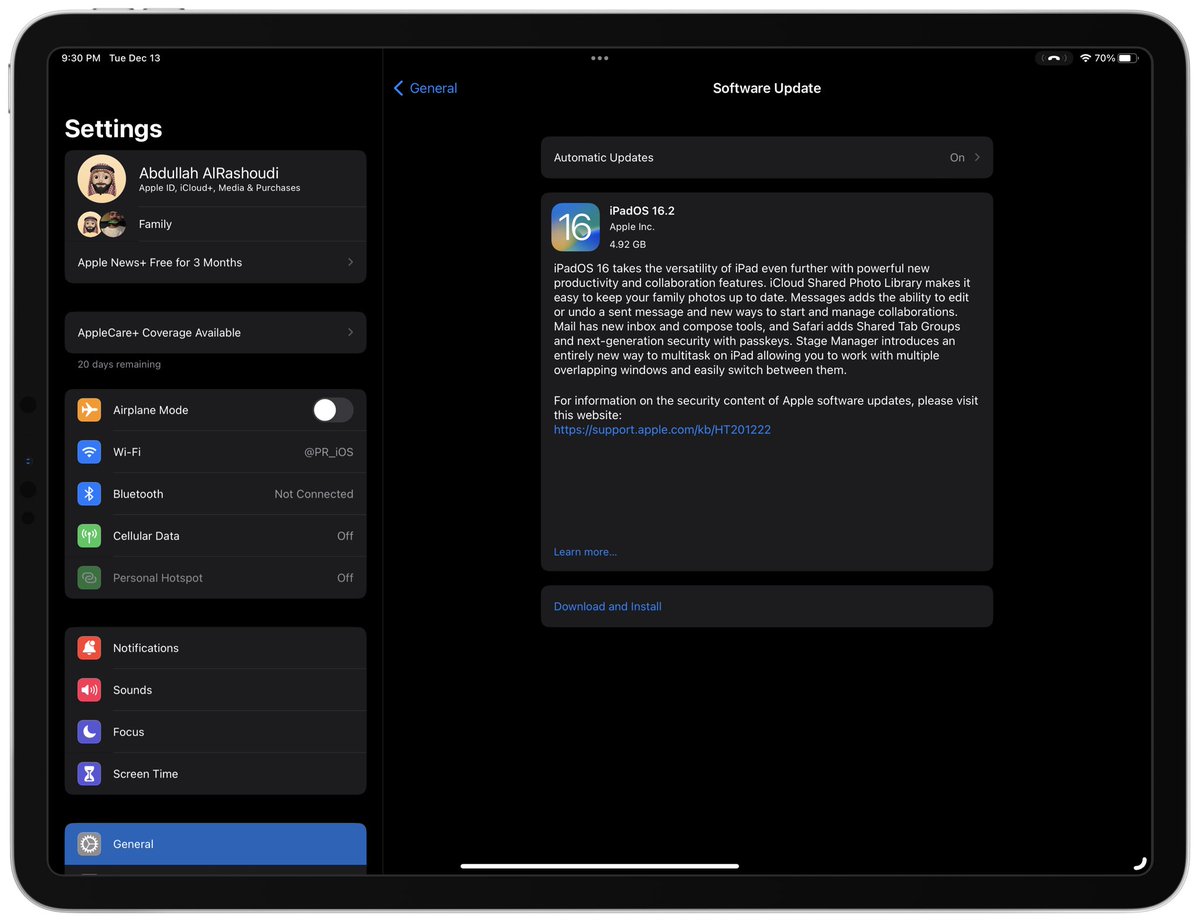Image resolution: width=1200 pixels, height=923 pixels.
Task: Tap the 'Apple Inc.' developer text
Action: [632, 227]
